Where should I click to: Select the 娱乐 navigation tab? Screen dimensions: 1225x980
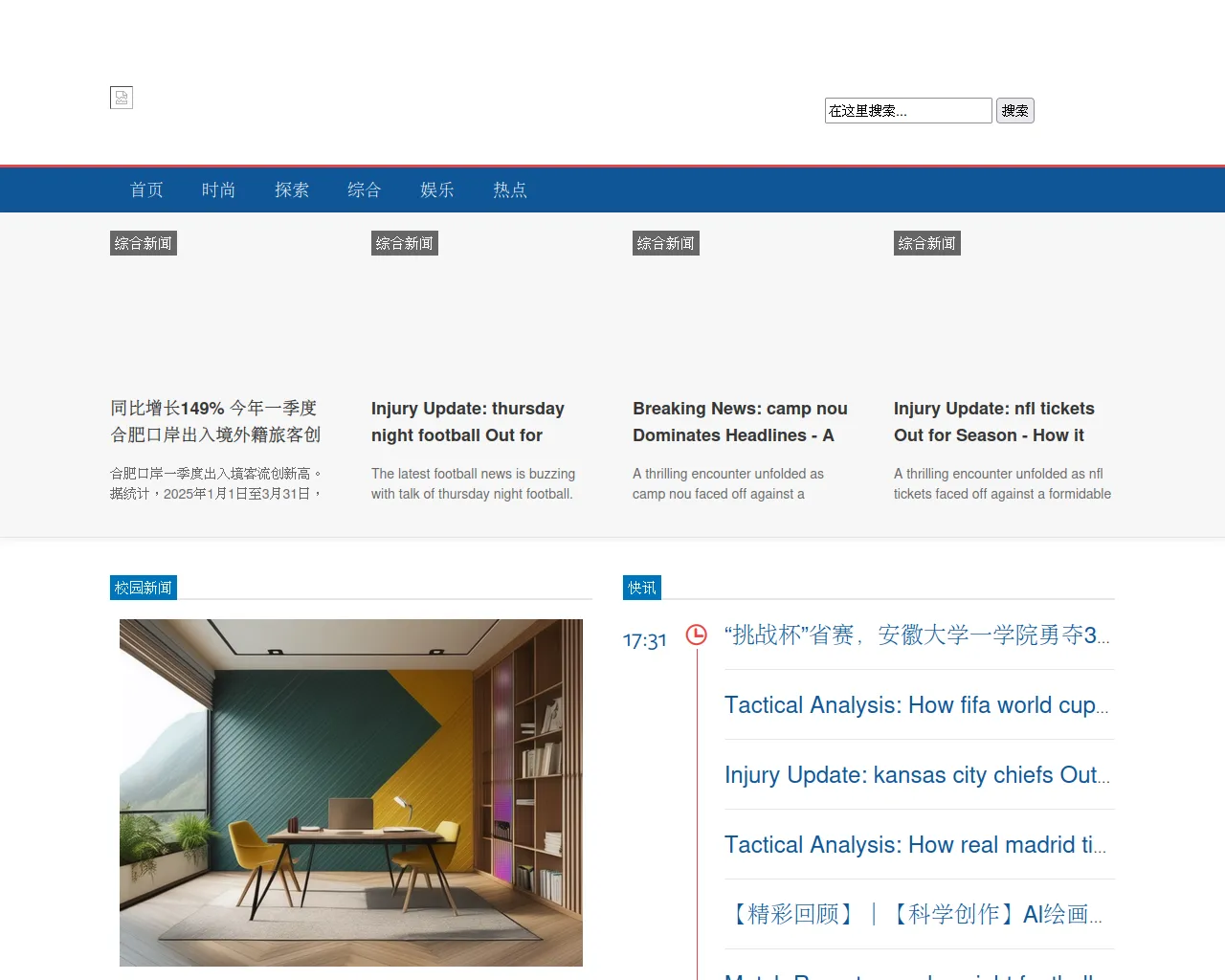coord(436,189)
